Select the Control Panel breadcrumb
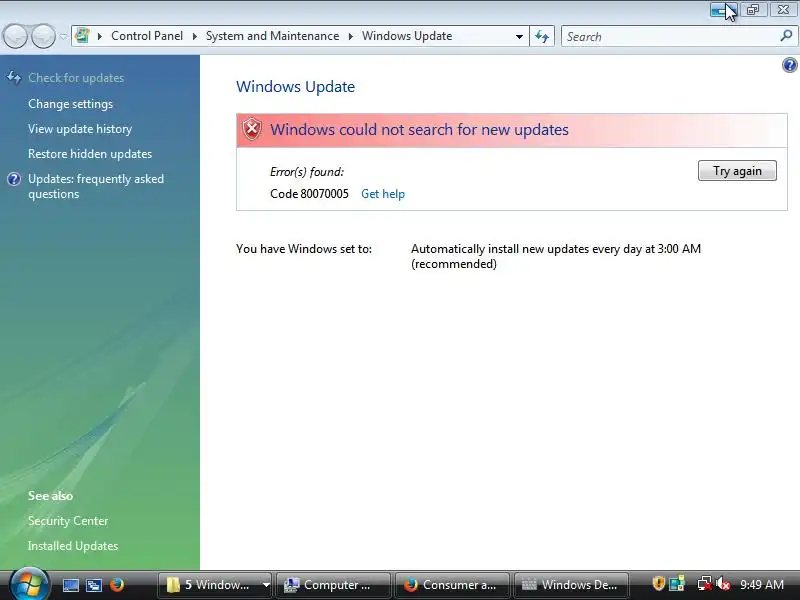This screenshot has width=800, height=600. 147,36
